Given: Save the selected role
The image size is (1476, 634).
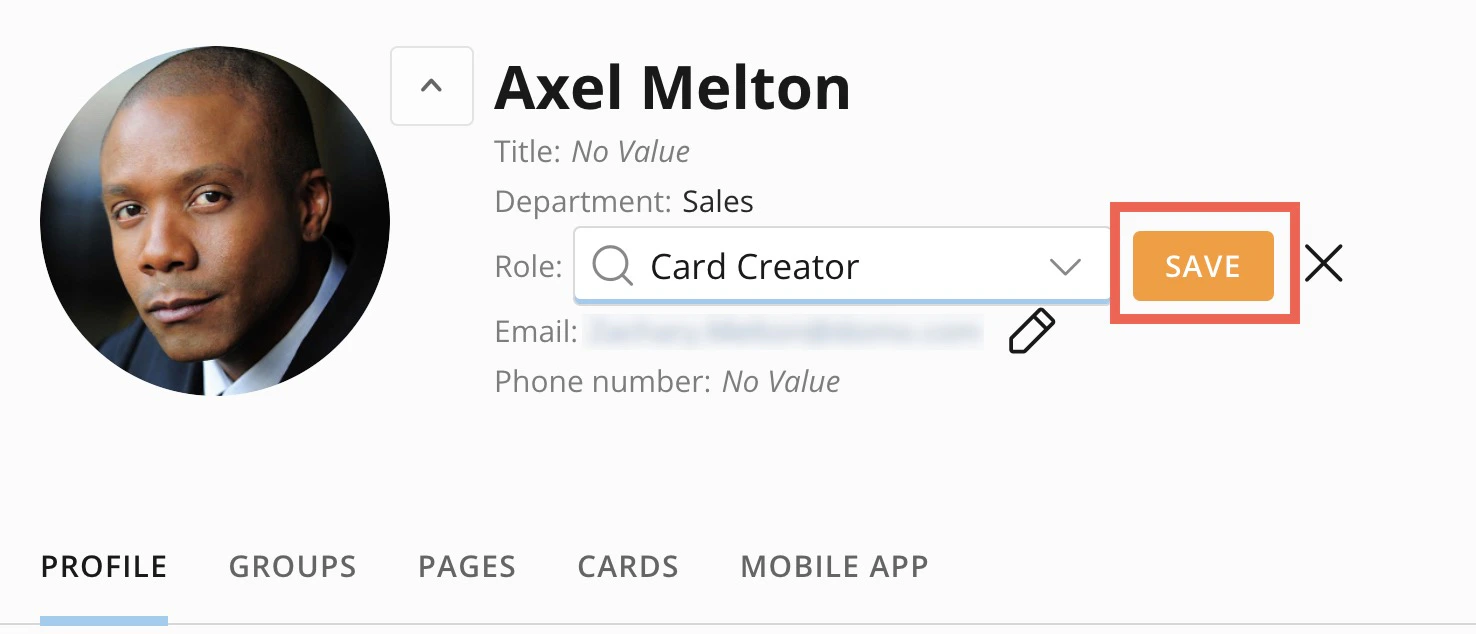Looking at the screenshot, I should (x=1203, y=266).
